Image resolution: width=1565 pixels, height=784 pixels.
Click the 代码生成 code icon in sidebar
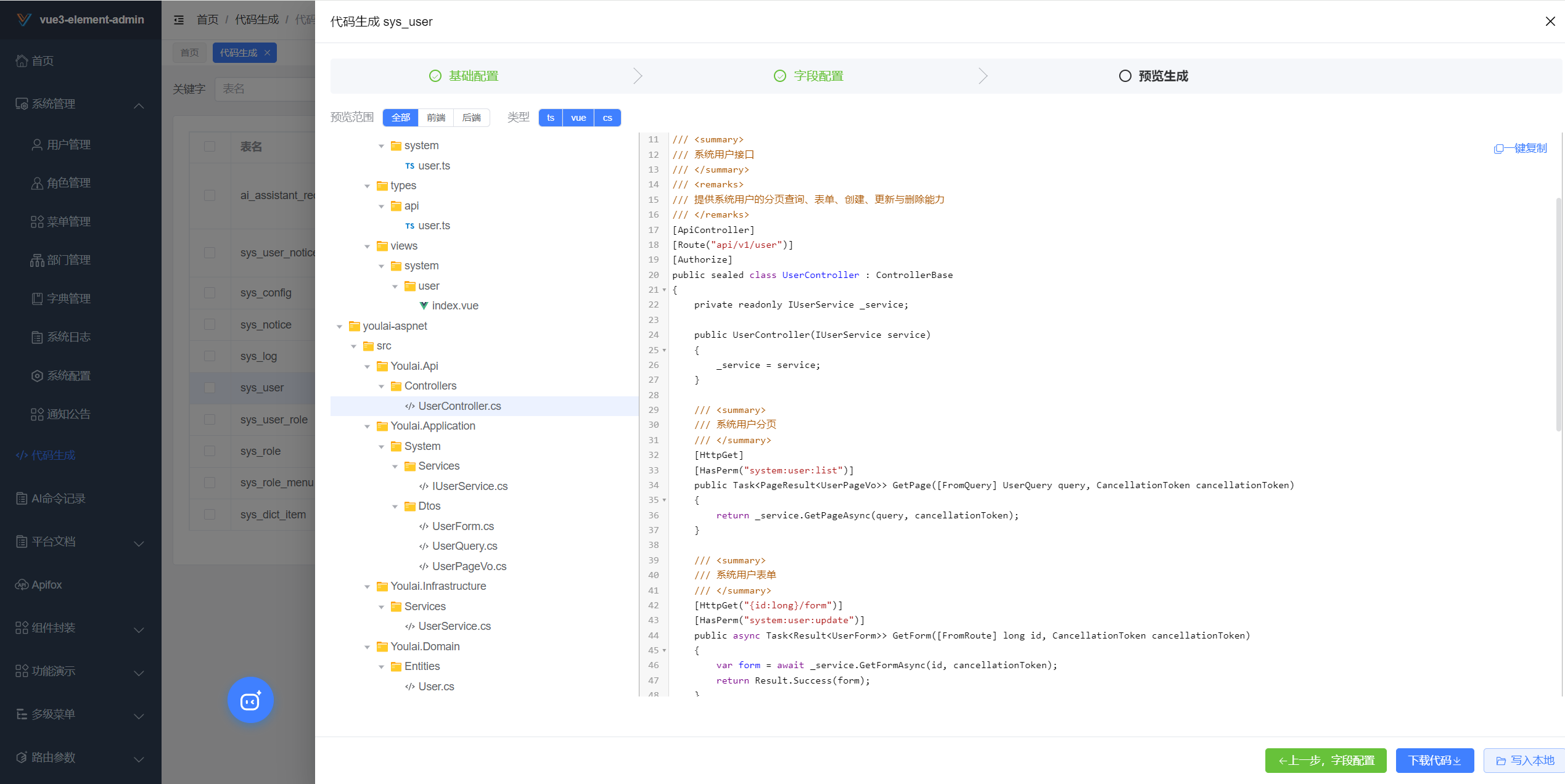[22, 455]
